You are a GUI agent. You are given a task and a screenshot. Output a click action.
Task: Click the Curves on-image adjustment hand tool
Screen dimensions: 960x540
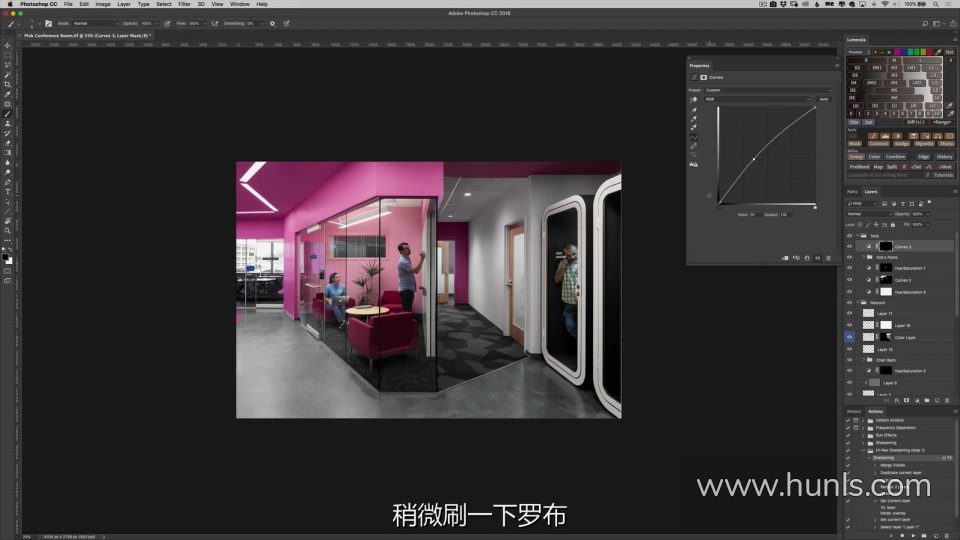(694, 100)
